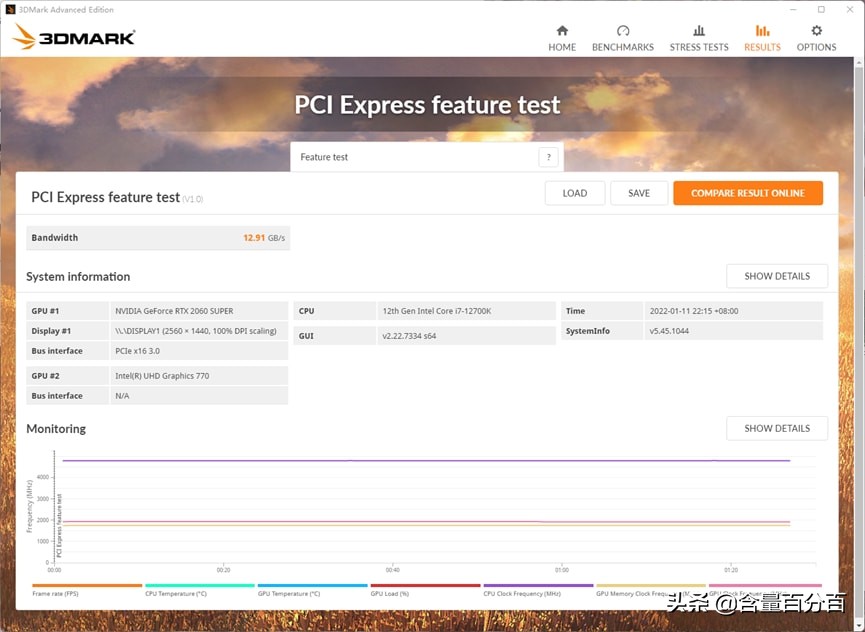Click the 12th Gen Intel Core i7-12700K text
The image size is (865, 632).
click(x=436, y=311)
